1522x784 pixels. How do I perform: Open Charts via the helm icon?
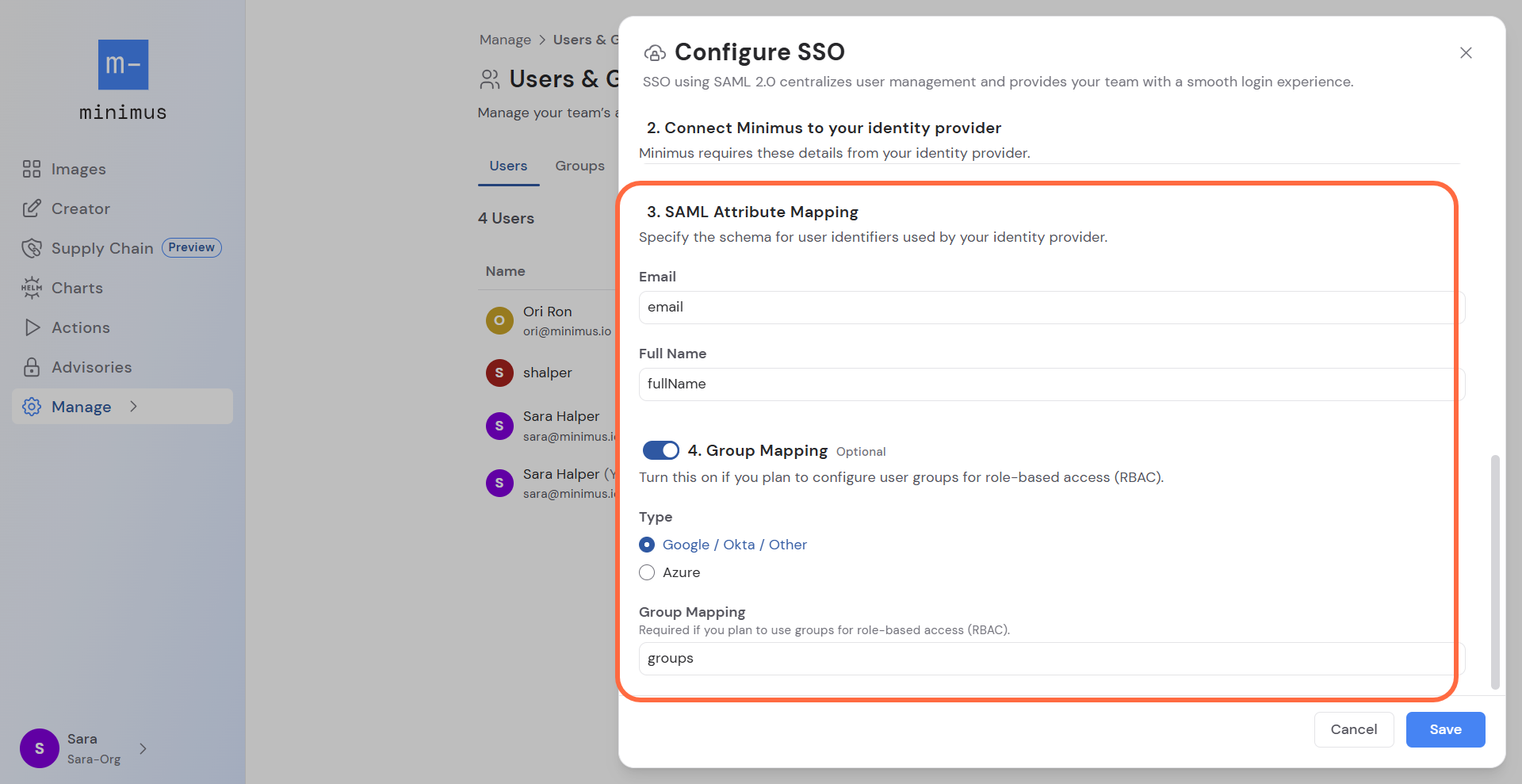pos(32,288)
